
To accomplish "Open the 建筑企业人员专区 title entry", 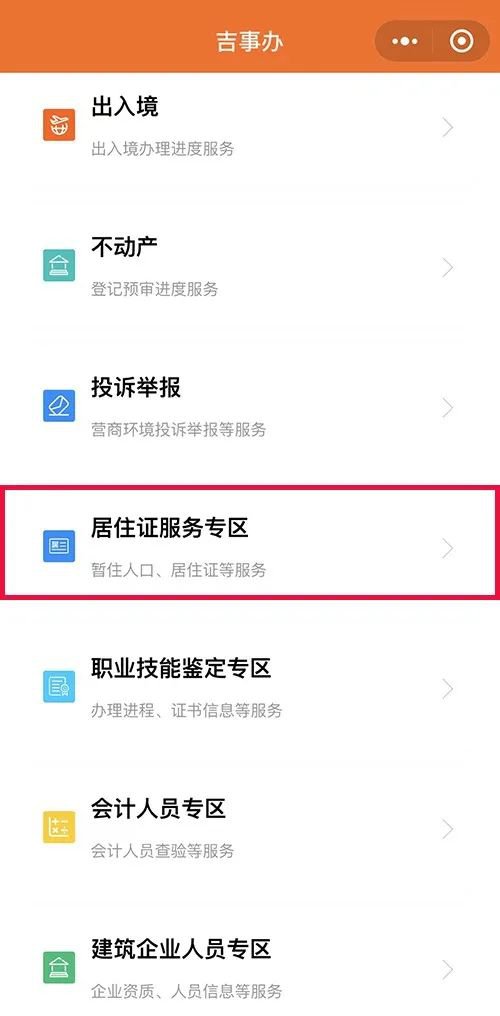I will (x=181, y=949).
